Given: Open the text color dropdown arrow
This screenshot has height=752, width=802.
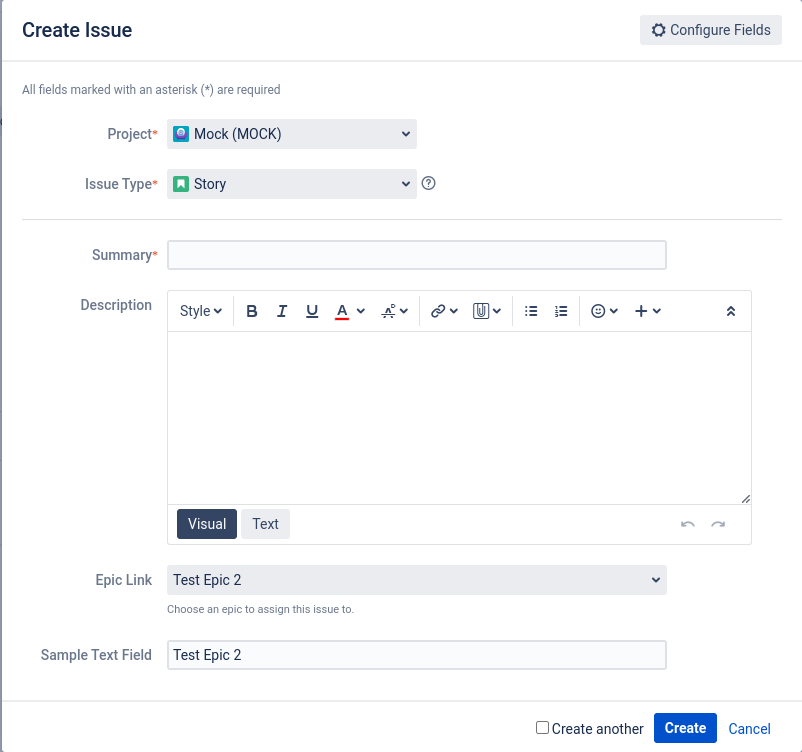Looking at the screenshot, I should click(361, 311).
